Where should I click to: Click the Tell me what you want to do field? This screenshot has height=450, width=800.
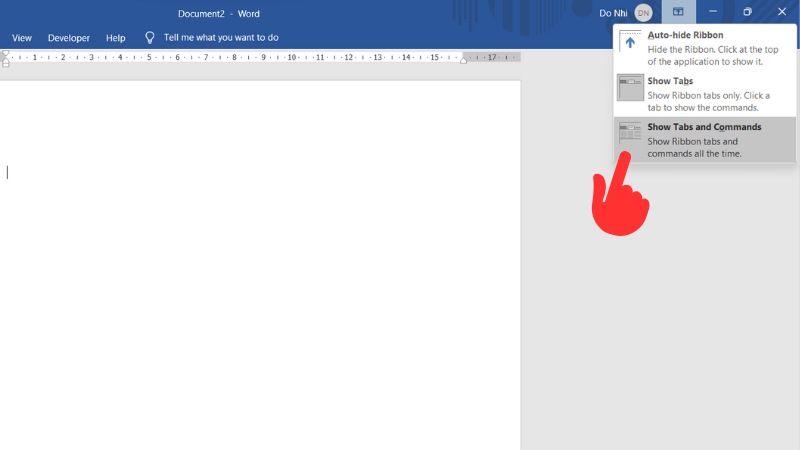[x=221, y=37]
